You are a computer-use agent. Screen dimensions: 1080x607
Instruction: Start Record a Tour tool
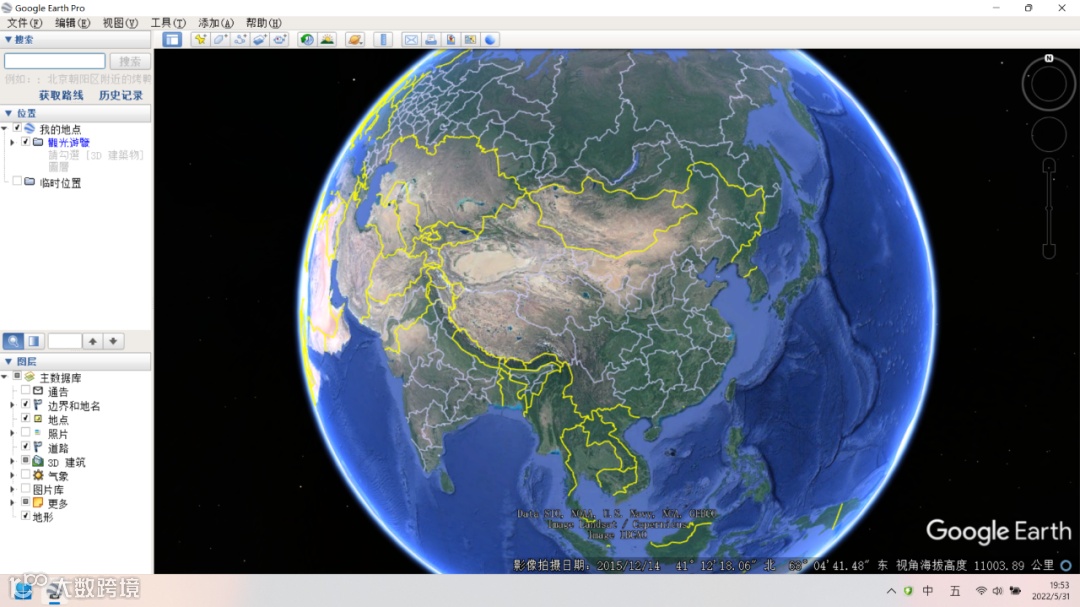tap(280, 40)
